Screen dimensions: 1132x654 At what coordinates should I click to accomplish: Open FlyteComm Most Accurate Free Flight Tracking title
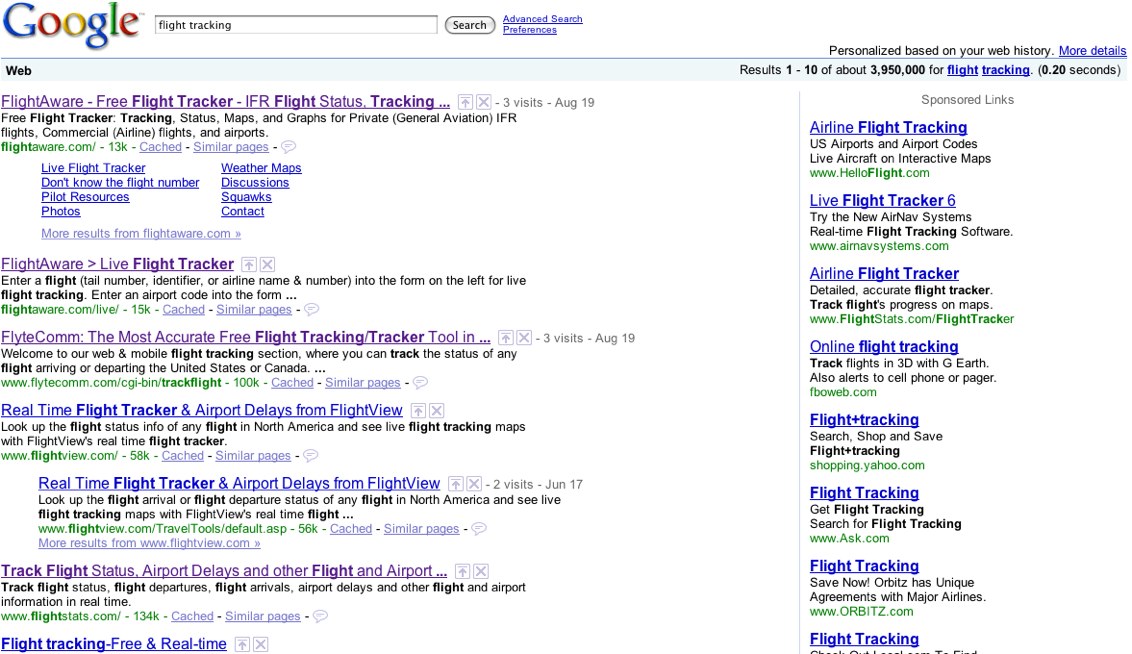click(x=245, y=337)
